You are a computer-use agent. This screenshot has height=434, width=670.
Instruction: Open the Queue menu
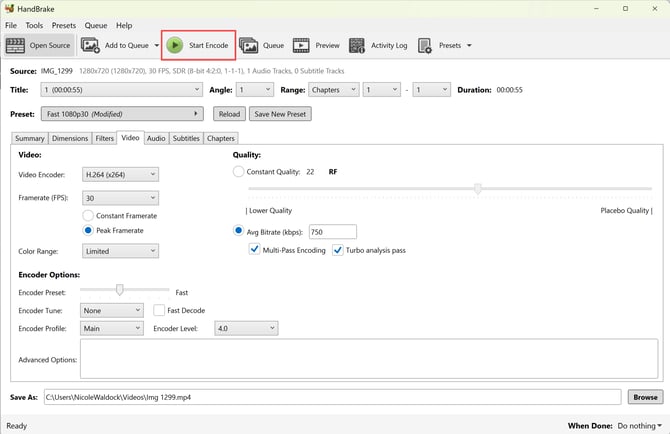96,25
